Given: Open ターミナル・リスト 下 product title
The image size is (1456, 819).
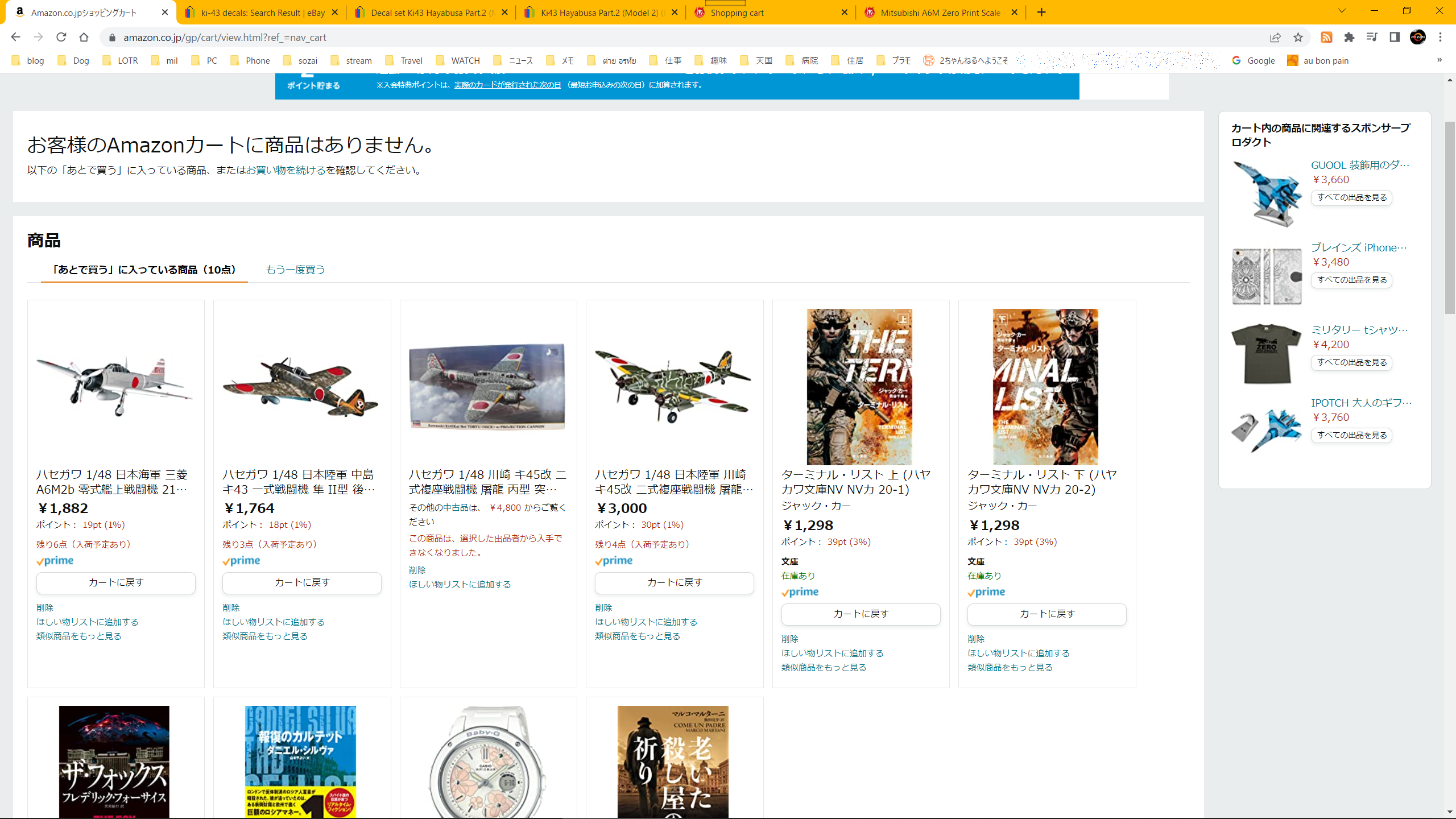Looking at the screenshot, I should [x=1042, y=482].
